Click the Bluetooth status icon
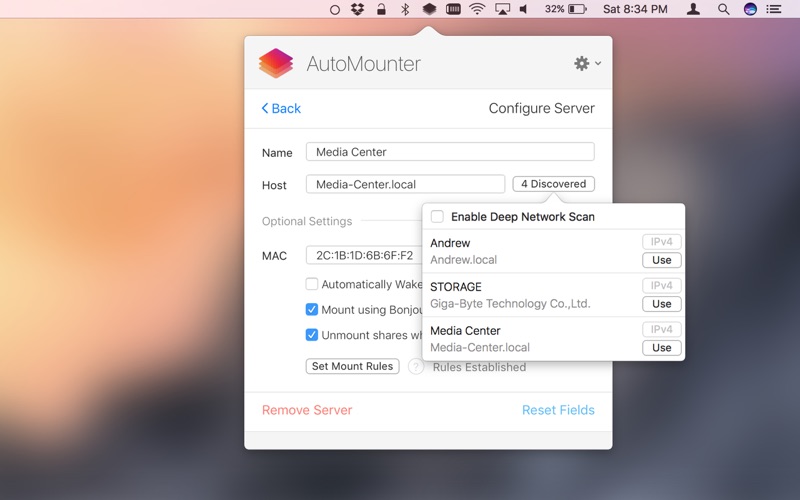 [x=405, y=9]
